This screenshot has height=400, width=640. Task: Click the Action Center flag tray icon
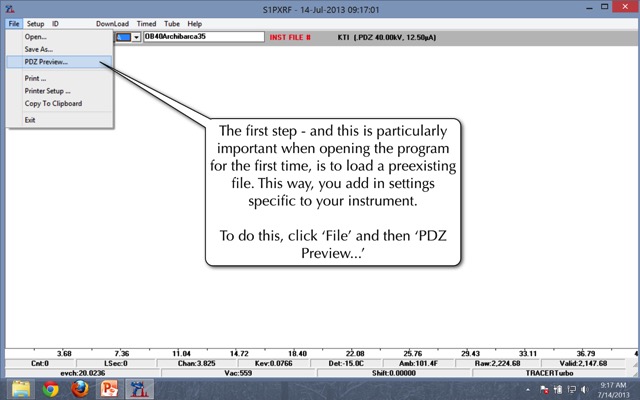tap(544, 390)
